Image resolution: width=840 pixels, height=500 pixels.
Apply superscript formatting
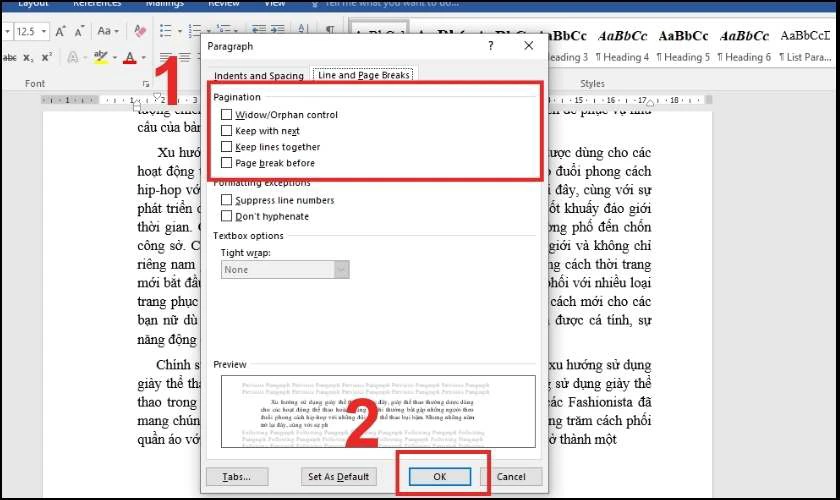coord(47,57)
